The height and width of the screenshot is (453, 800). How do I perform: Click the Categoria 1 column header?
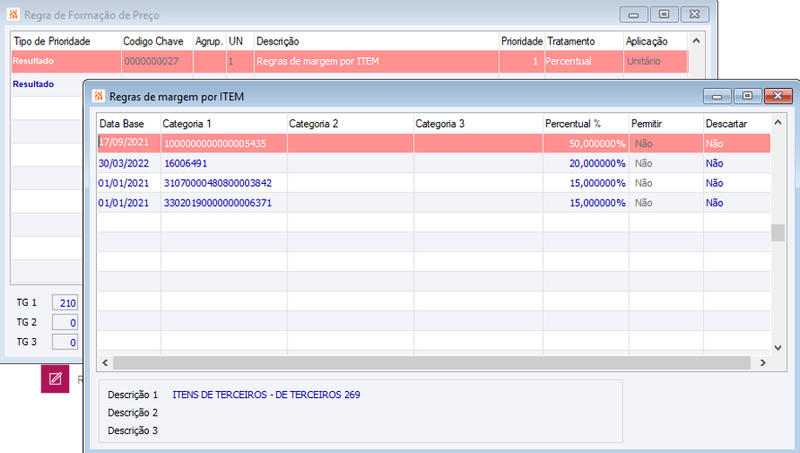224,123
